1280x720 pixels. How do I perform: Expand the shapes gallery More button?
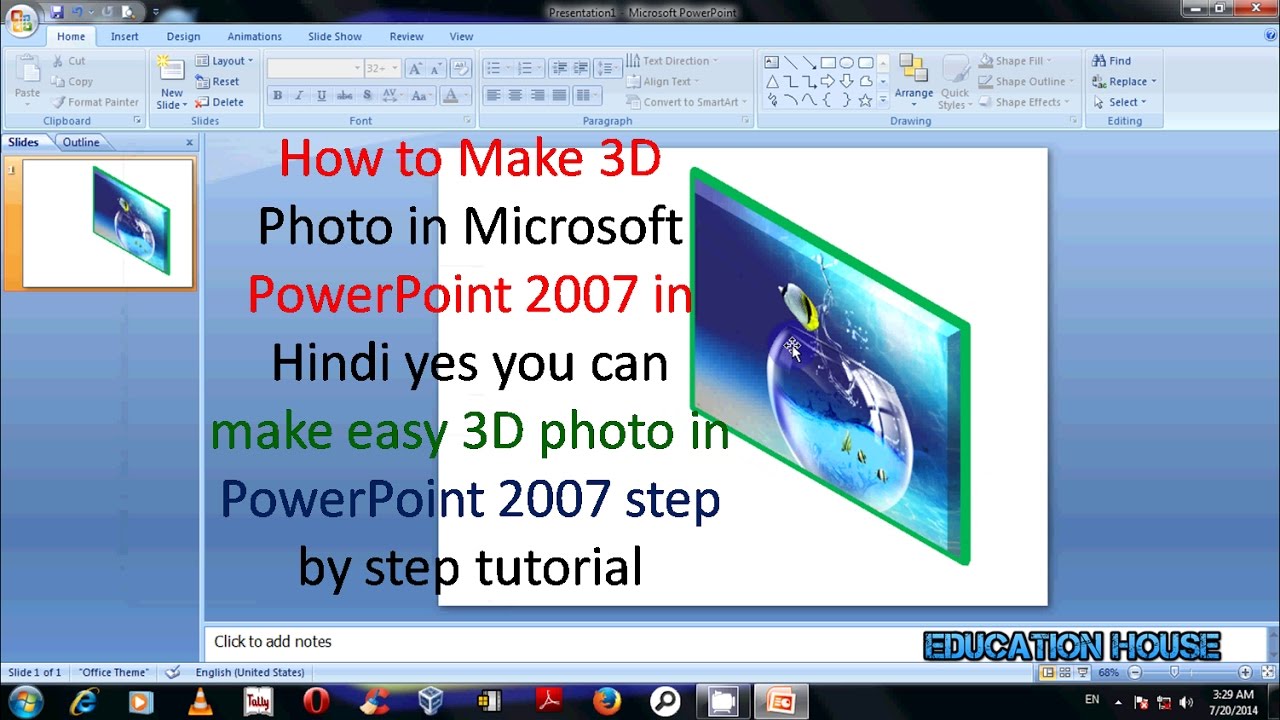click(882, 100)
